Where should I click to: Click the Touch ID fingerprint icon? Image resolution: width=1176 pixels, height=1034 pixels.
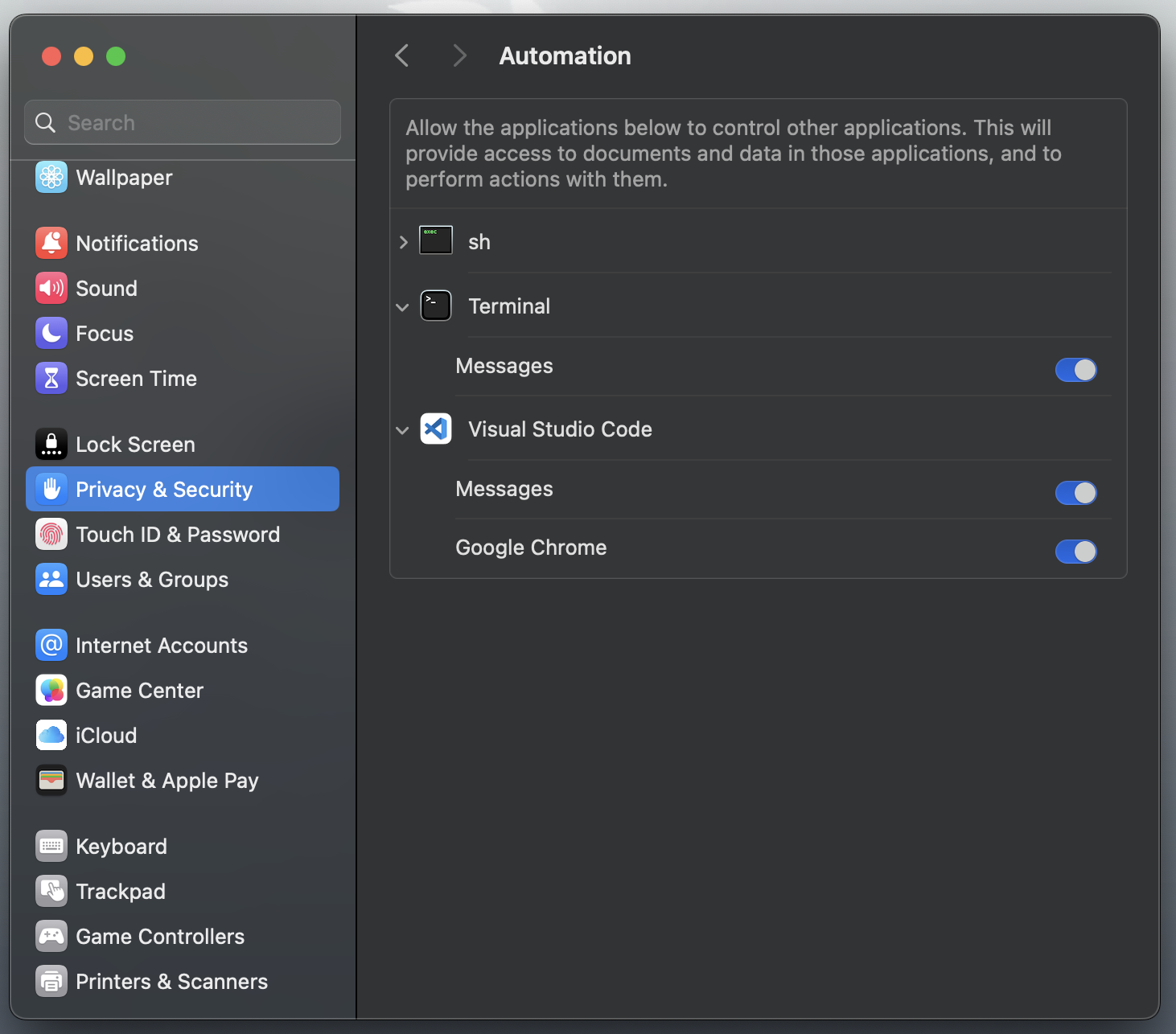click(51, 534)
